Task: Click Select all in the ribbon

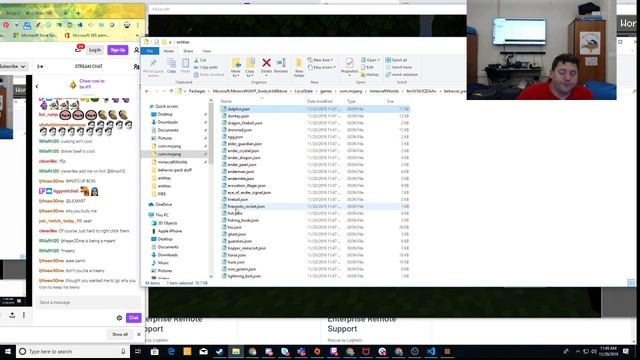Action: [x=396, y=60]
